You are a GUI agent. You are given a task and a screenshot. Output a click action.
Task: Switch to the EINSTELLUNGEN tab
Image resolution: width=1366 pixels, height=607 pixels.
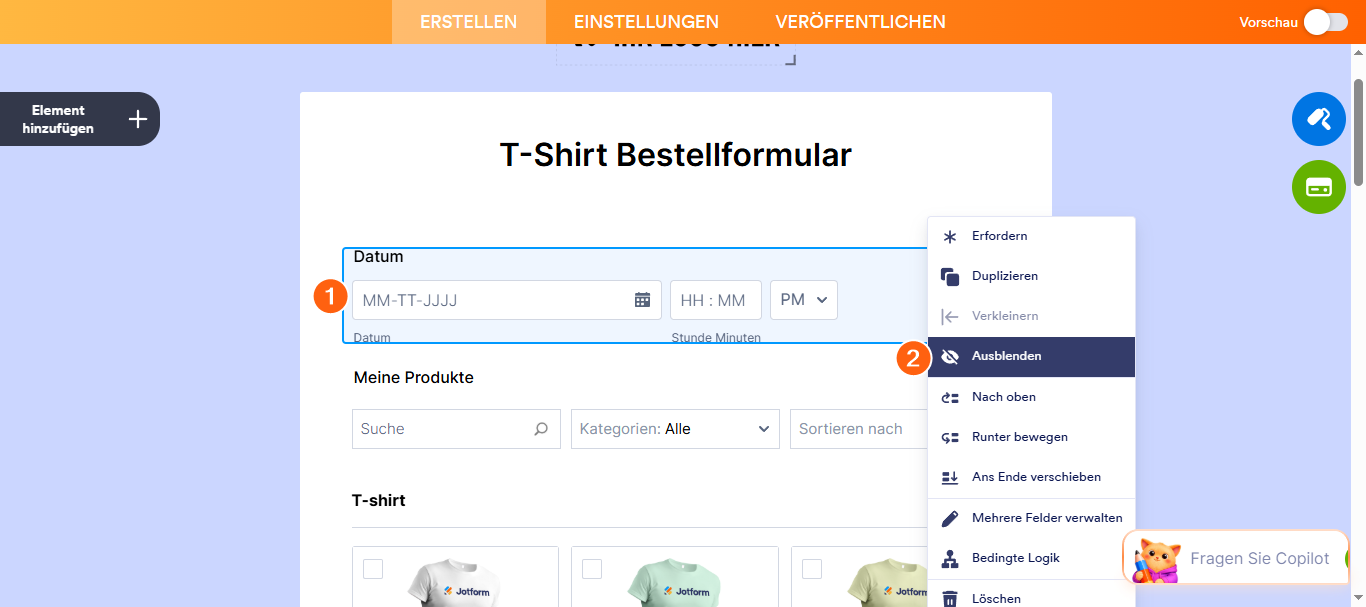[646, 22]
